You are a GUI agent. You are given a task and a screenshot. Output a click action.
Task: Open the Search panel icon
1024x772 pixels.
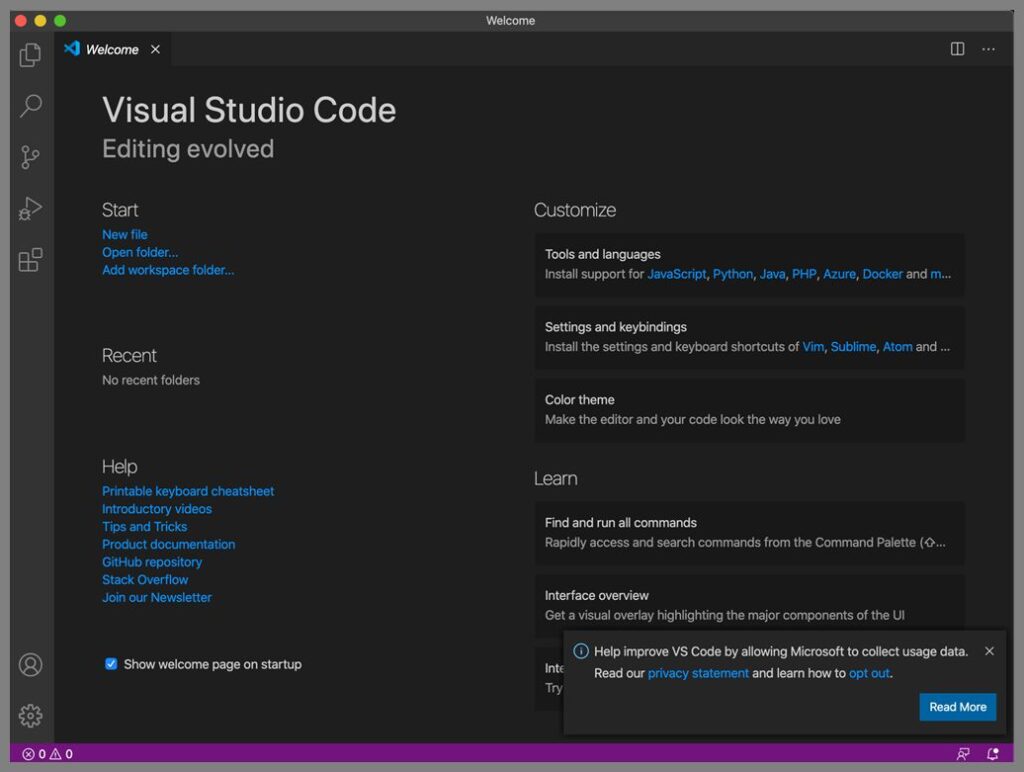30,106
